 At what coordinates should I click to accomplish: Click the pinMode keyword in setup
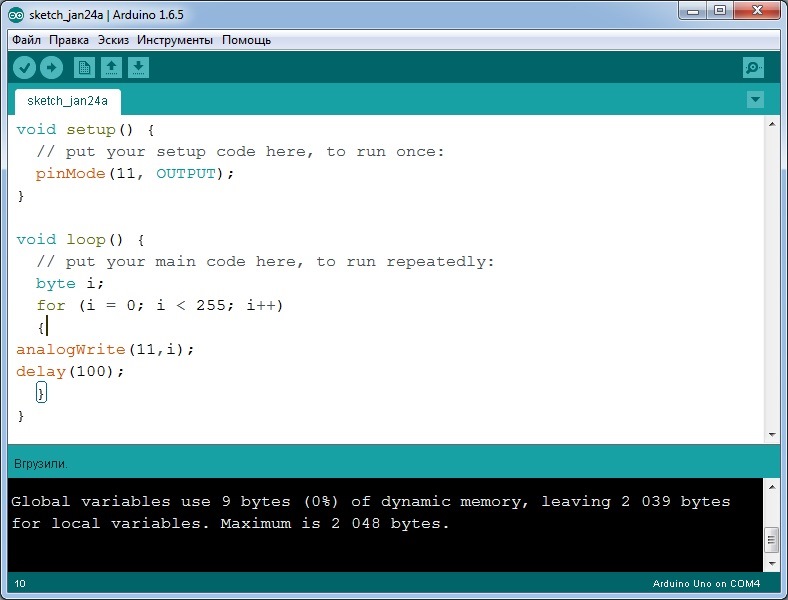[70, 174]
